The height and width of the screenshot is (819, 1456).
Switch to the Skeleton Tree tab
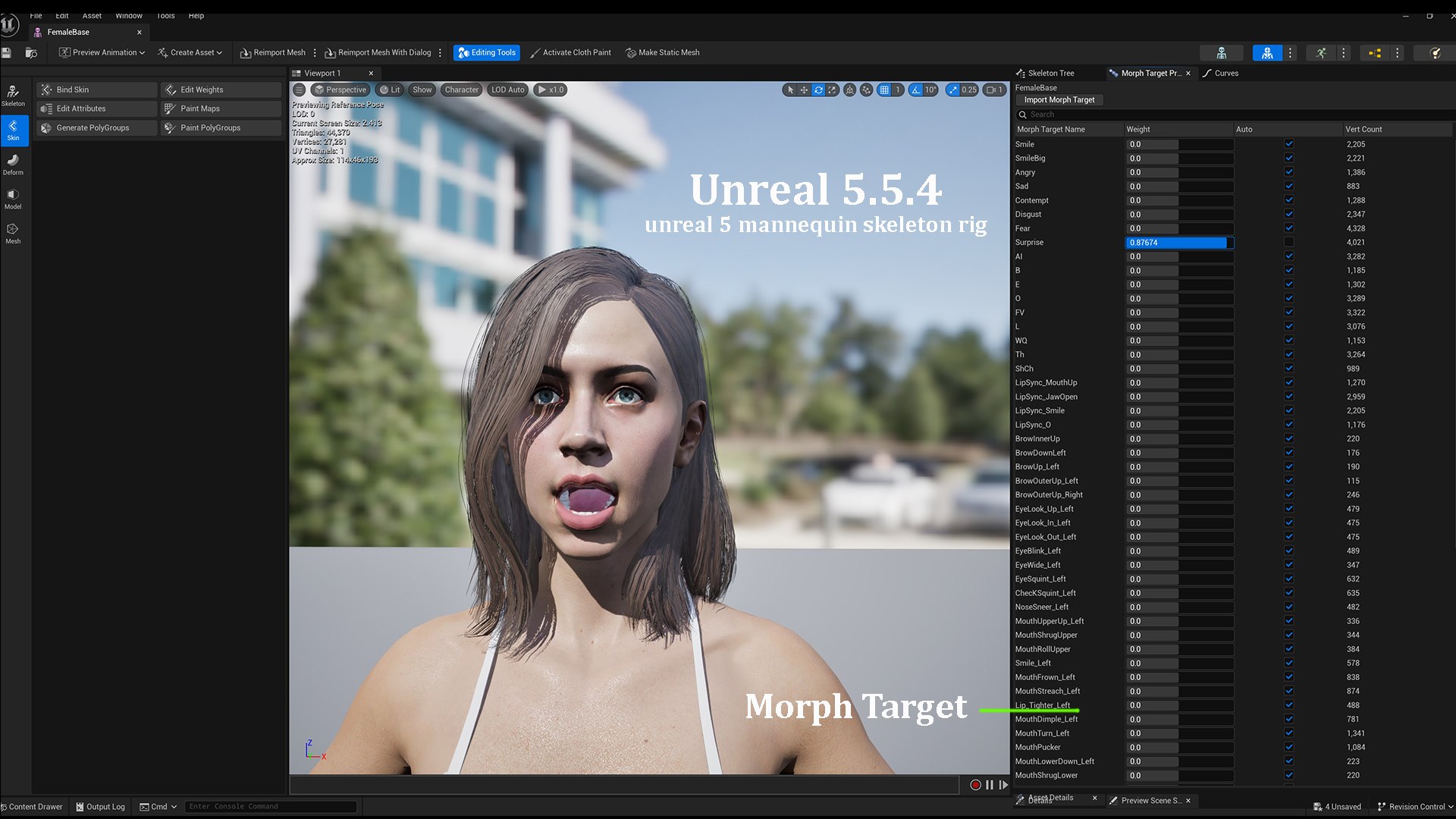coord(1046,74)
